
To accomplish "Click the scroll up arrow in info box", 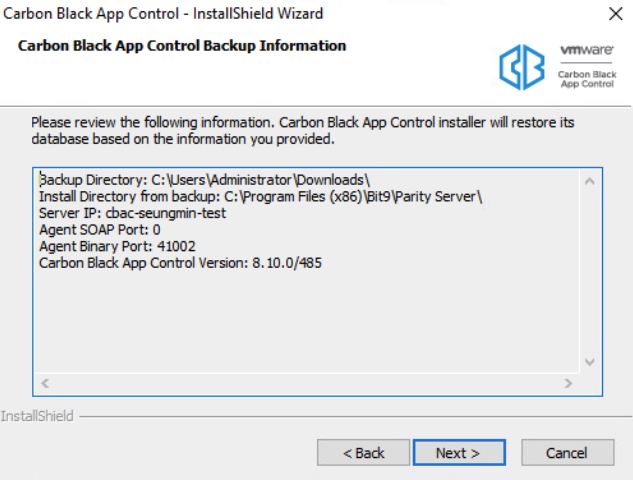I will (589, 181).
